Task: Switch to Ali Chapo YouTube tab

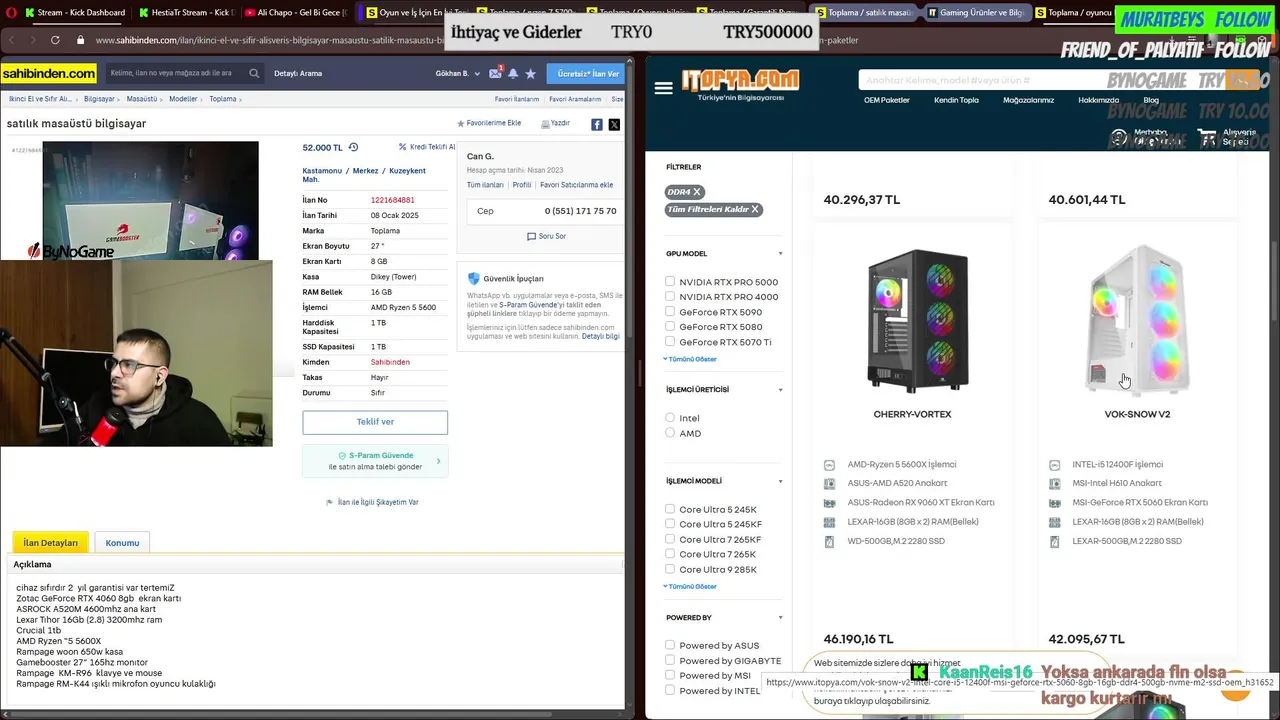Action: [295, 13]
